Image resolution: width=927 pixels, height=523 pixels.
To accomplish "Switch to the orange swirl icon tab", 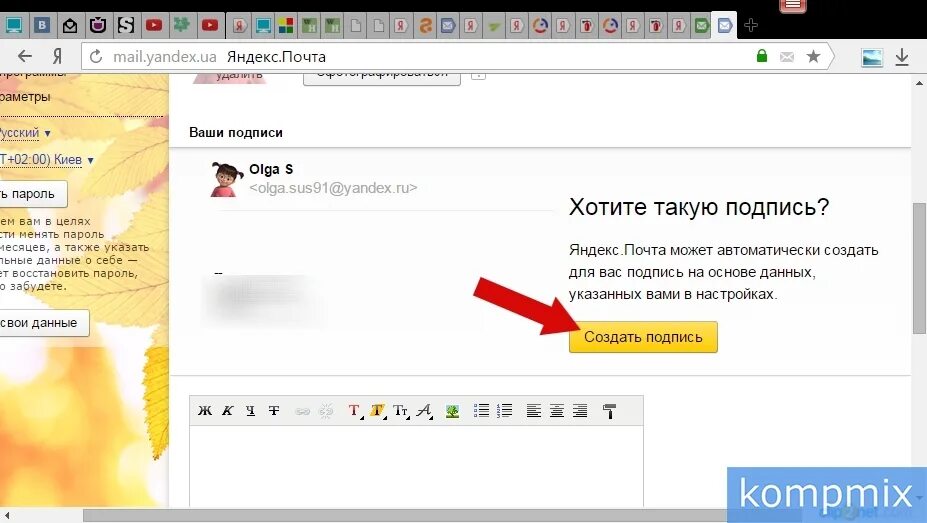I will click(426, 25).
